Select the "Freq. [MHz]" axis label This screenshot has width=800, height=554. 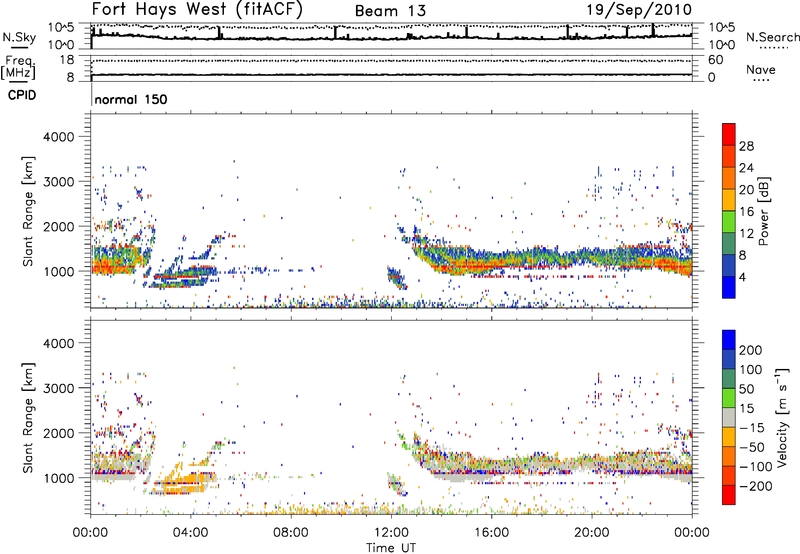(x=19, y=67)
